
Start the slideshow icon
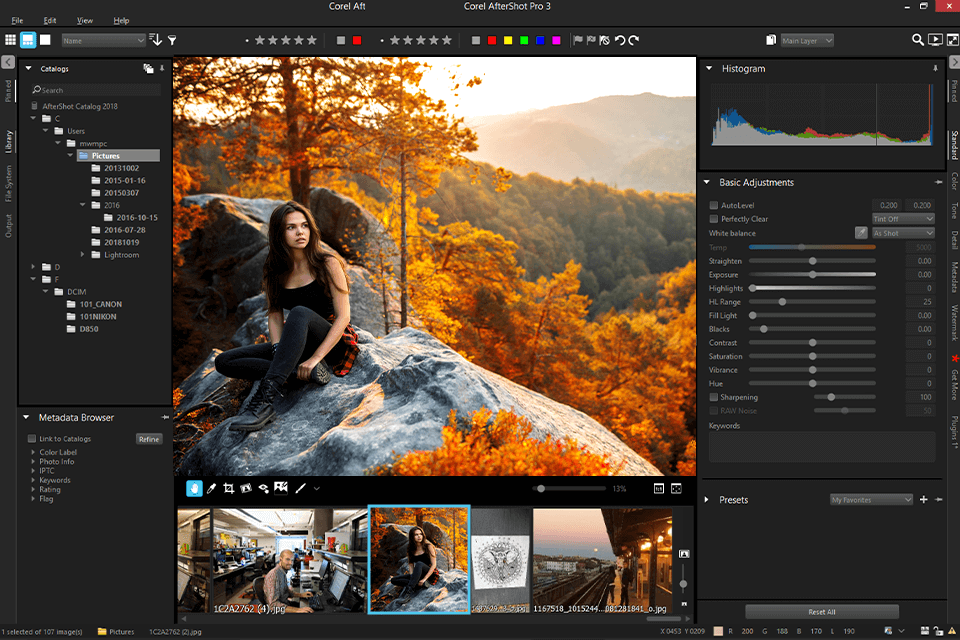click(935, 40)
